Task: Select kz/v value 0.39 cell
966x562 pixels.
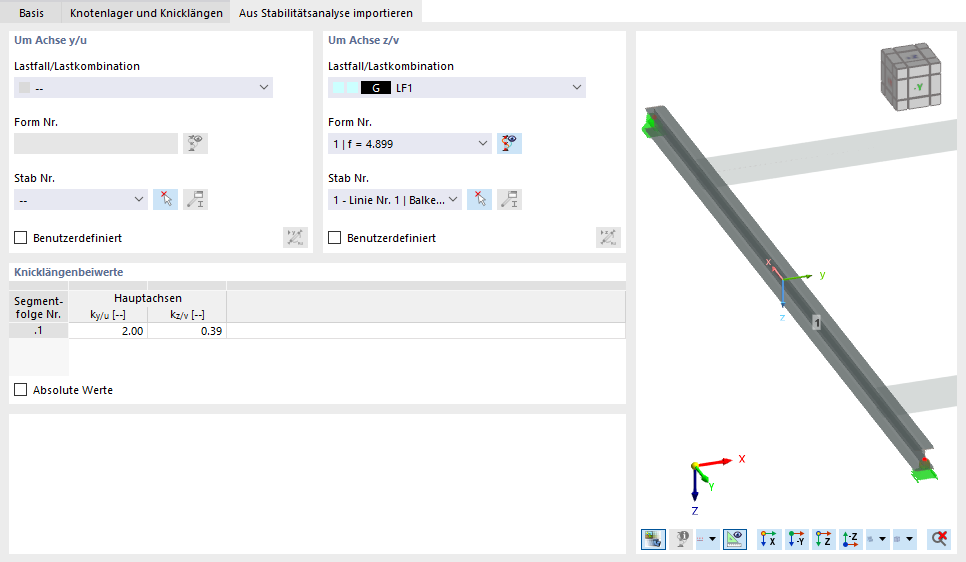Action: [x=187, y=331]
